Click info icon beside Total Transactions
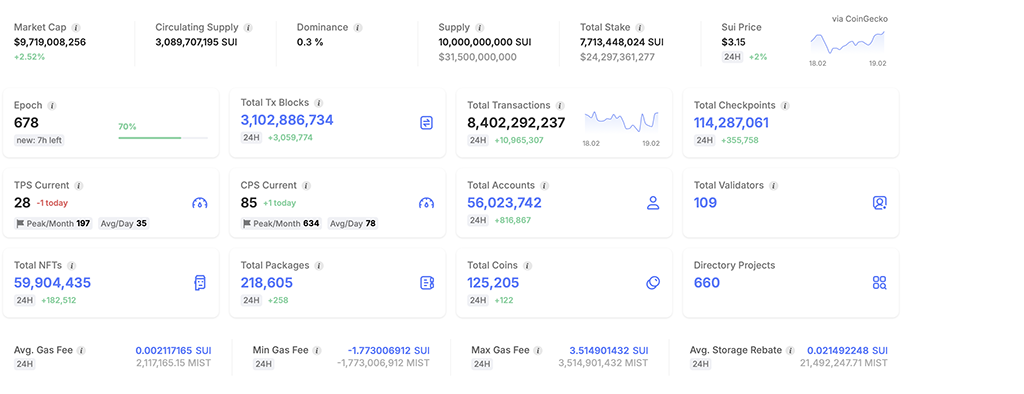Screen dimensions: 1024x394 pyautogui.click(x=560, y=105)
